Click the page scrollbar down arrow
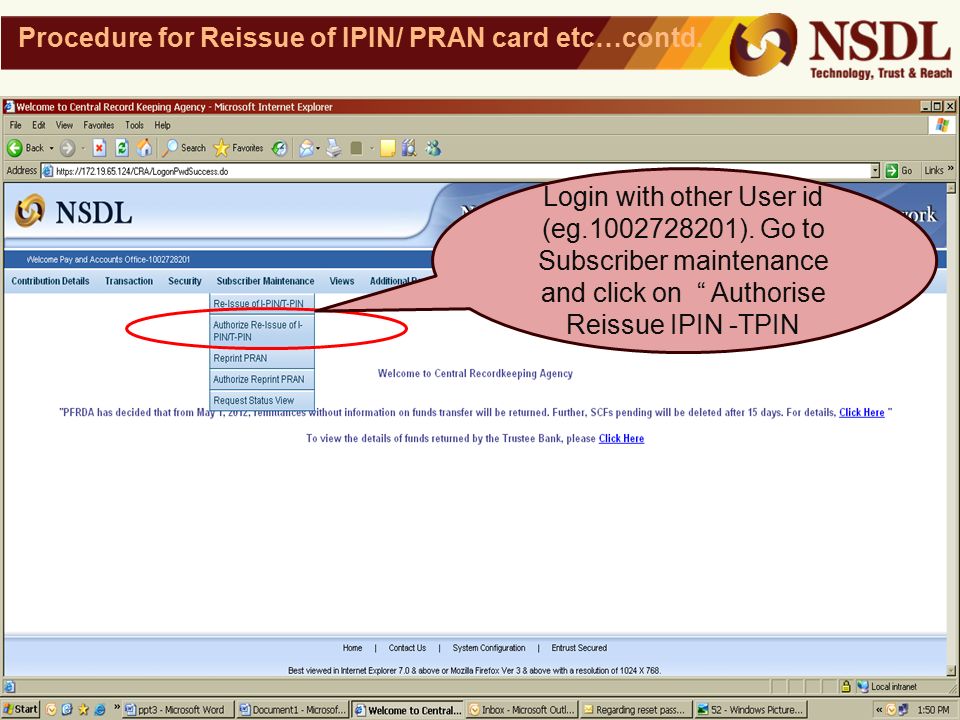The width and height of the screenshot is (960, 720). [951, 670]
